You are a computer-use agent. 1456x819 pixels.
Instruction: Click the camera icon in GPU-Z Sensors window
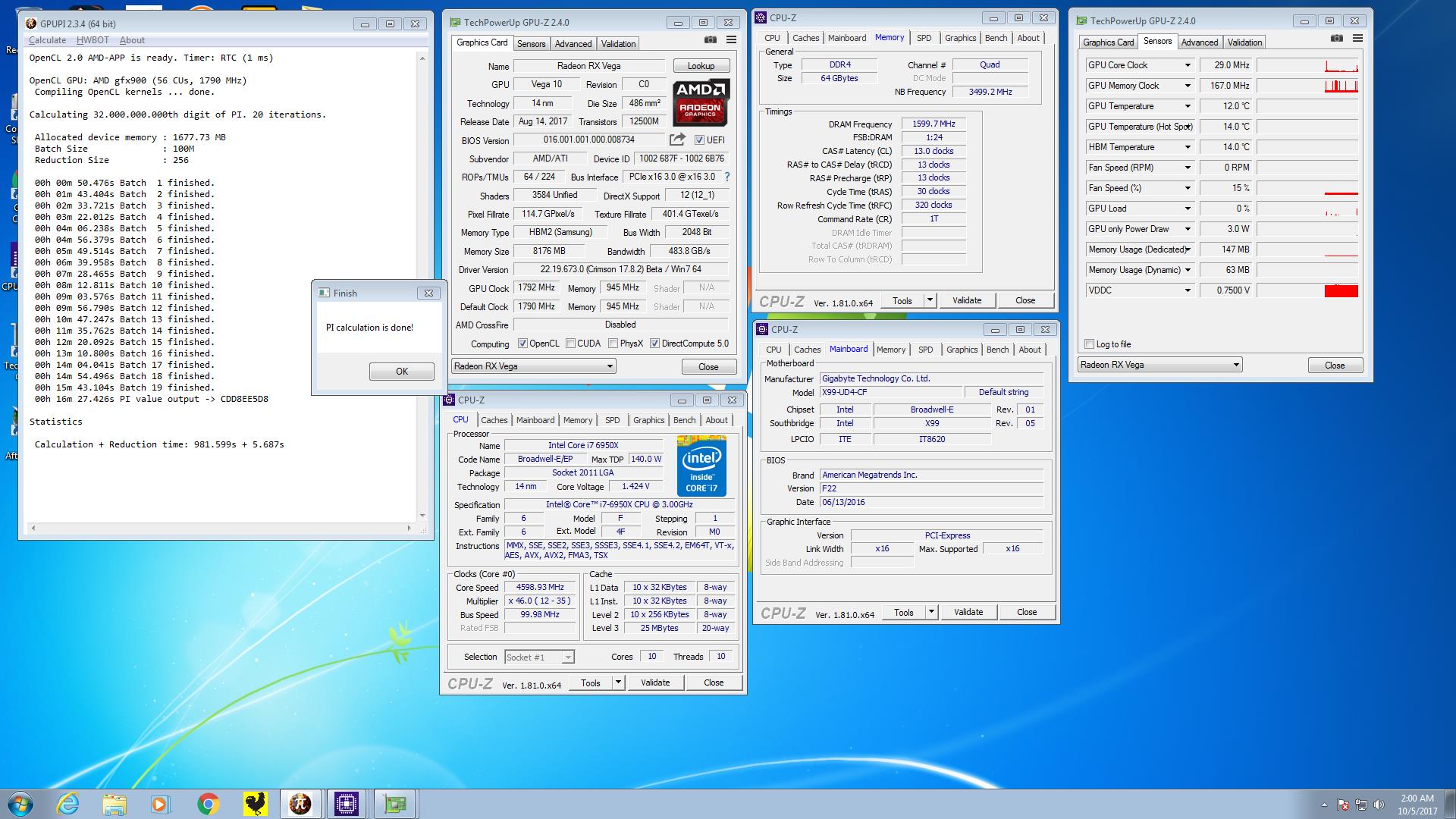(x=1337, y=39)
